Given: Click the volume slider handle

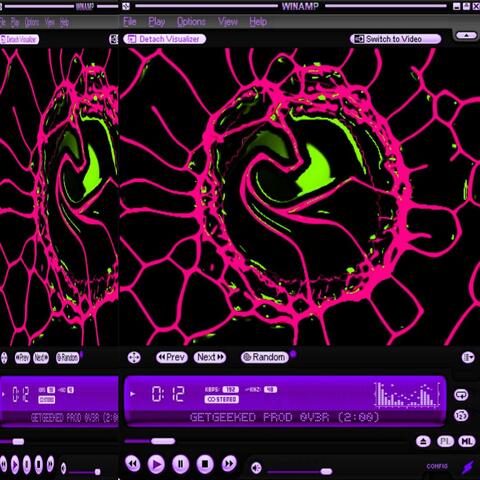Looking at the screenshot, I should point(326,471).
